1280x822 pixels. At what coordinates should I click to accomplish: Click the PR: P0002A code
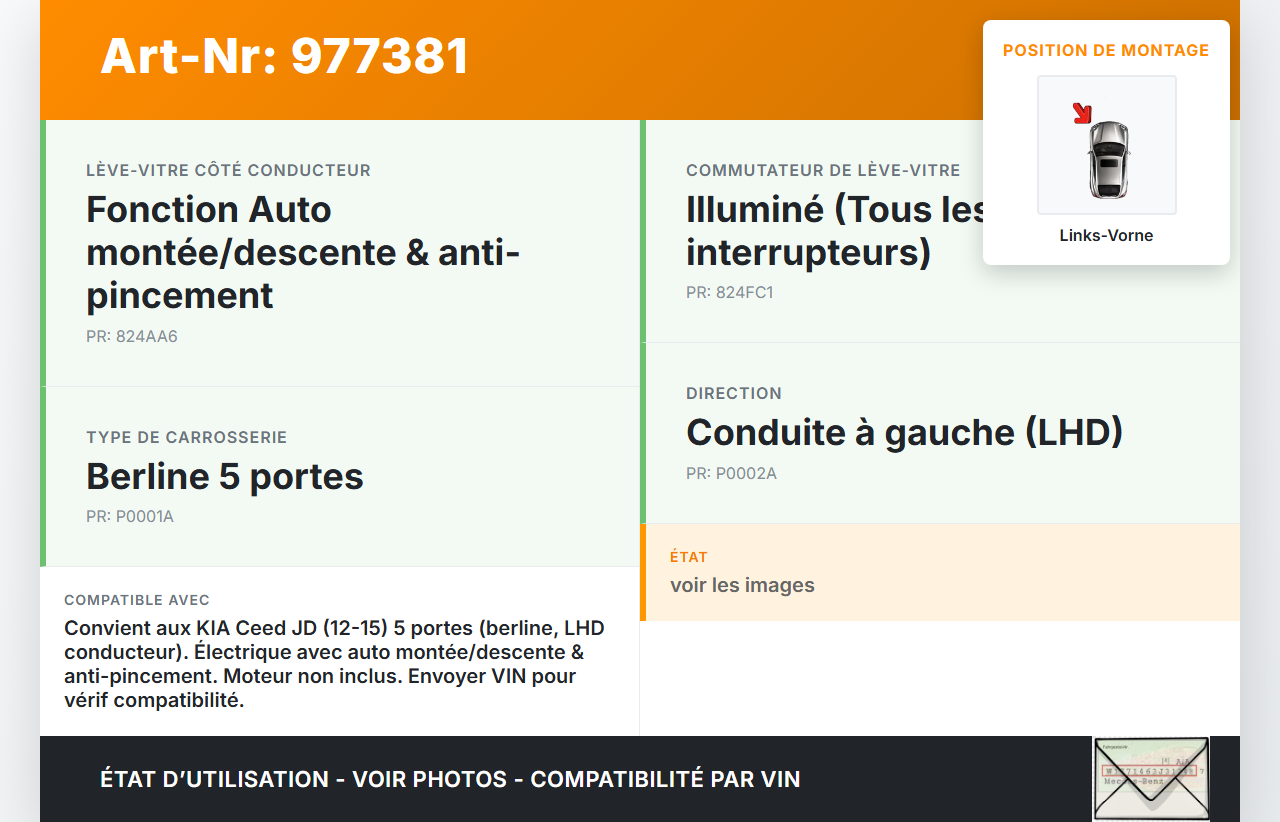731,474
